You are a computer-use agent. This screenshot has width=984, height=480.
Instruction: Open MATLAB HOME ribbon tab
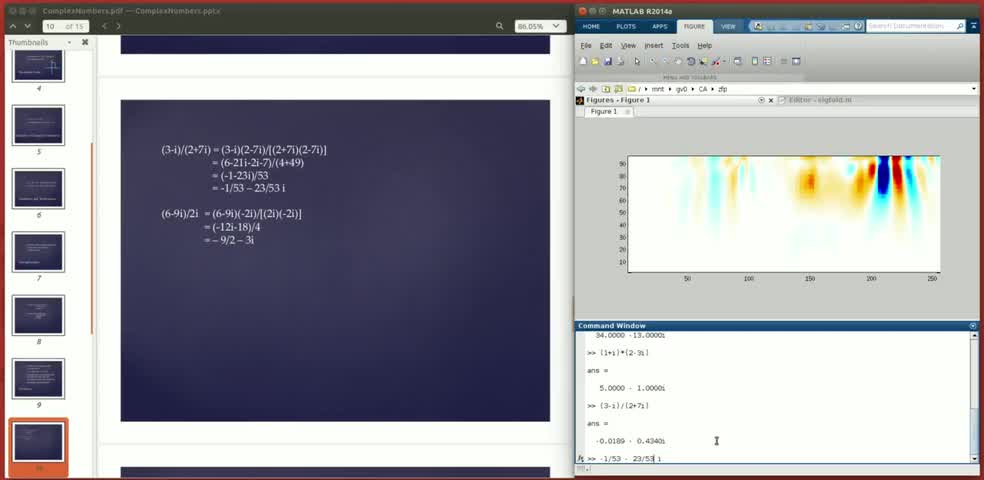coord(591,26)
